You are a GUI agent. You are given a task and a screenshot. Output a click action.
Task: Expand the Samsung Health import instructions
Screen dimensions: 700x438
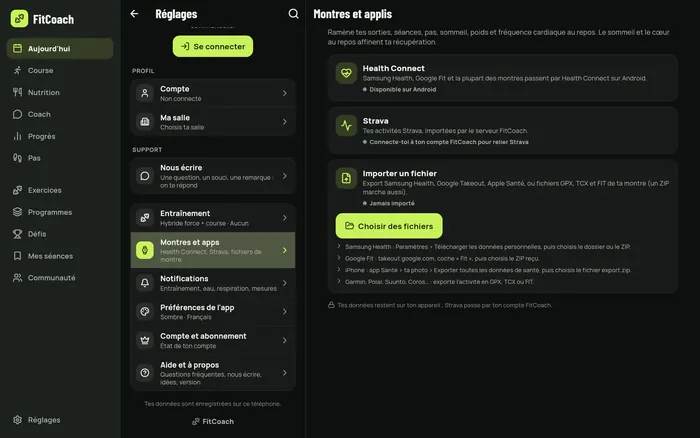[x=483, y=246]
